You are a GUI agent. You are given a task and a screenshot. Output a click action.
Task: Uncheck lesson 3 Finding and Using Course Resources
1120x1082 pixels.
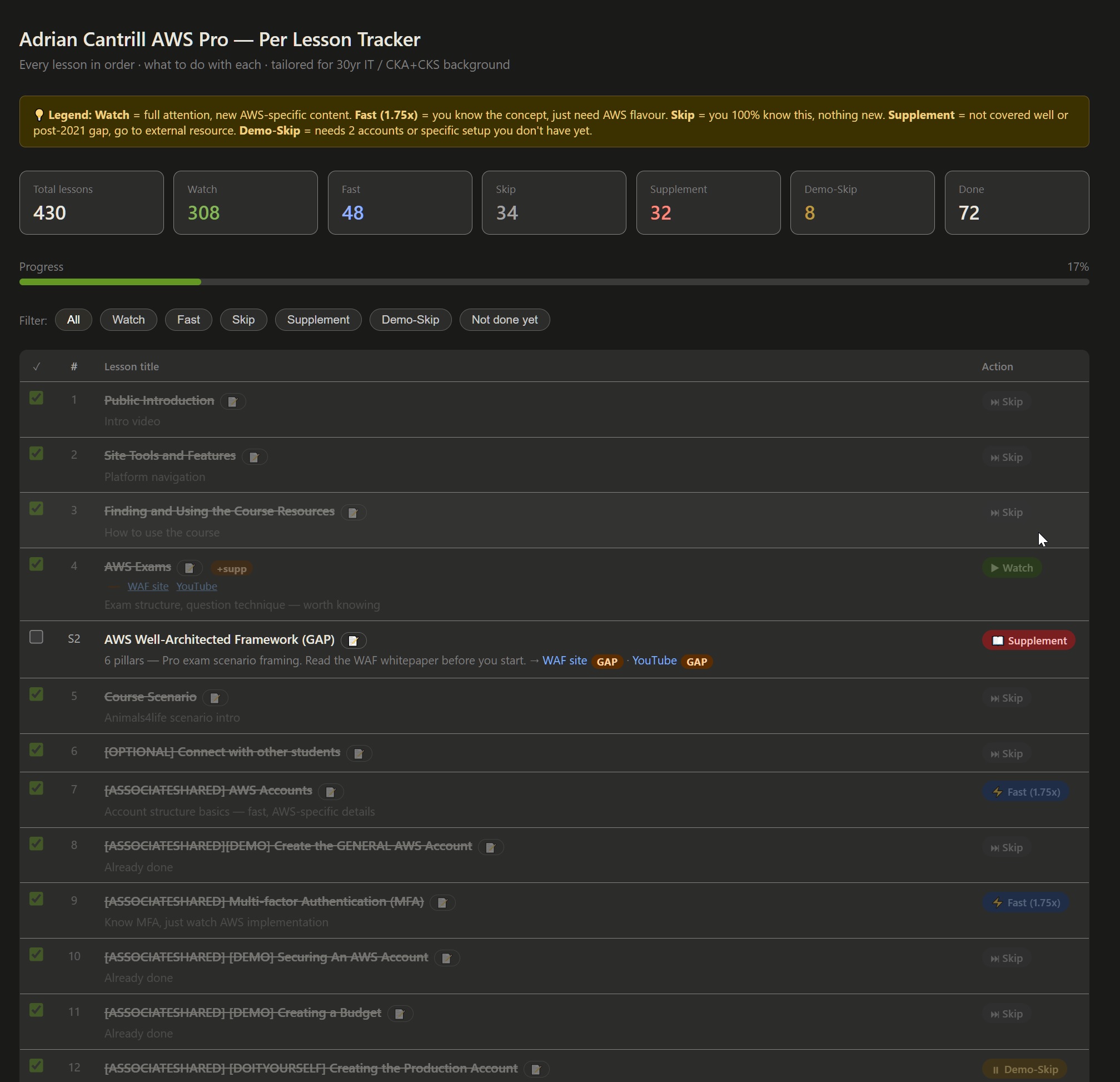pyautogui.click(x=36, y=509)
